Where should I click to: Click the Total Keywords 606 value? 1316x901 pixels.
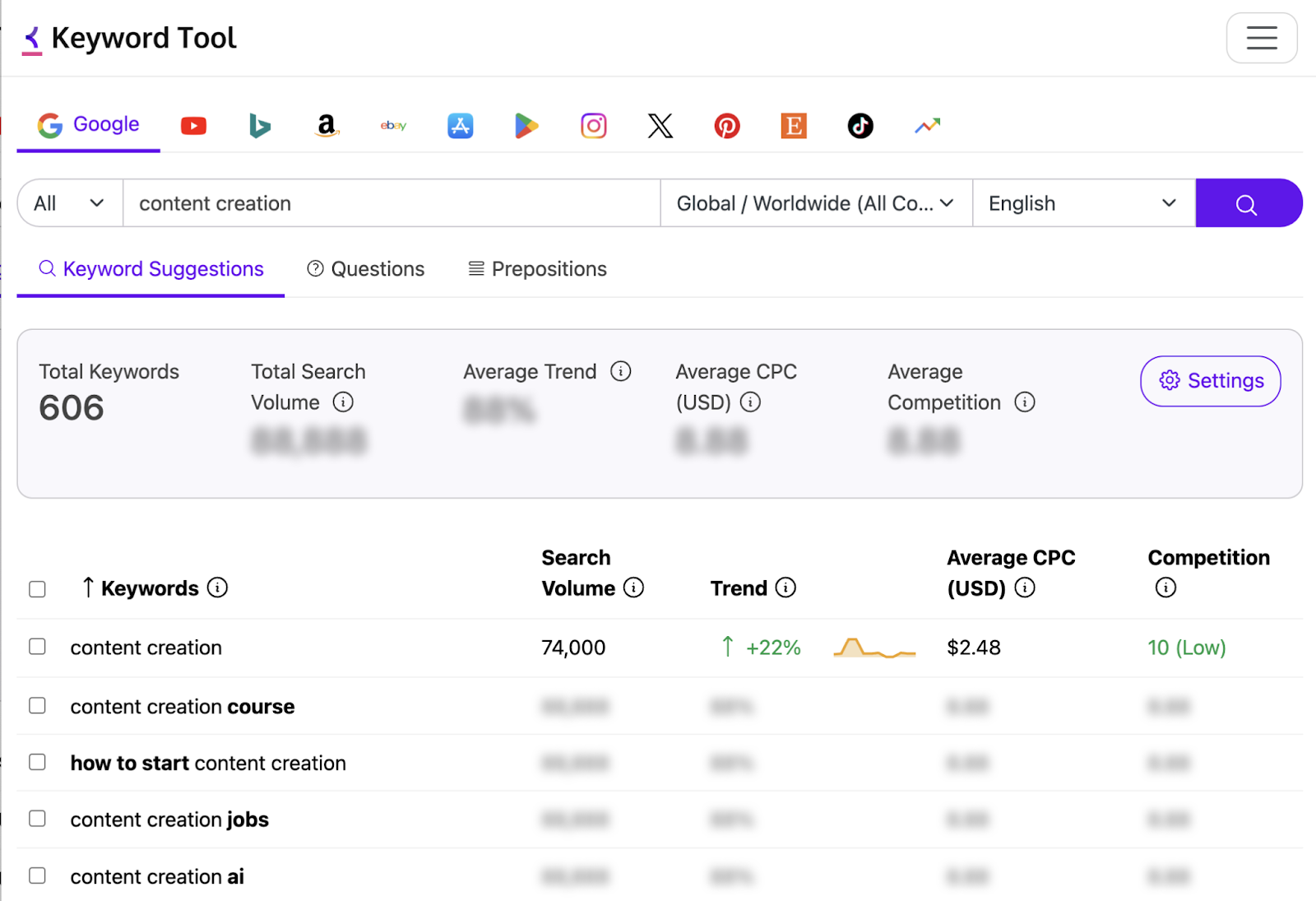point(72,408)
